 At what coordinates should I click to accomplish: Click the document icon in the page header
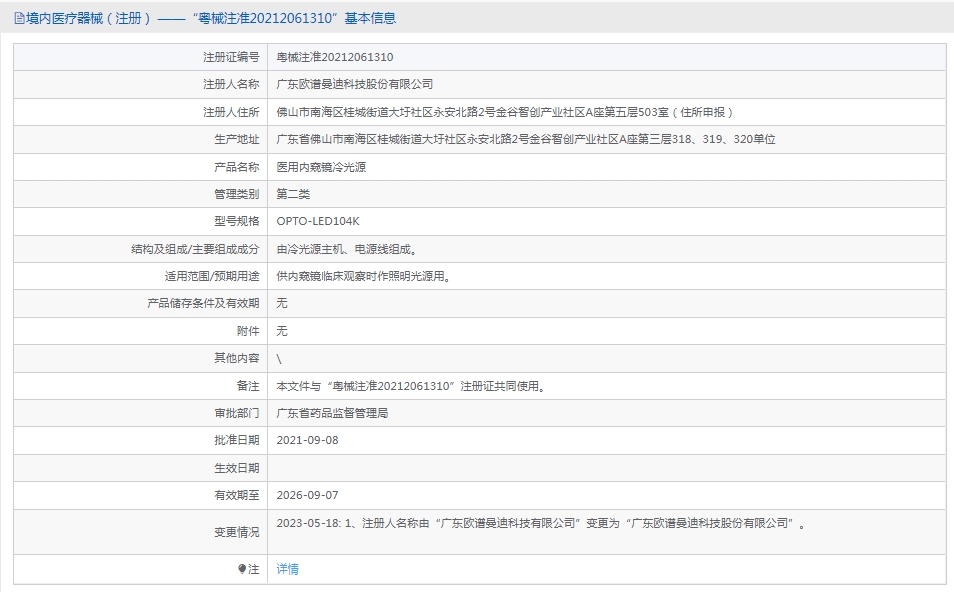click(x=19, y=19)
